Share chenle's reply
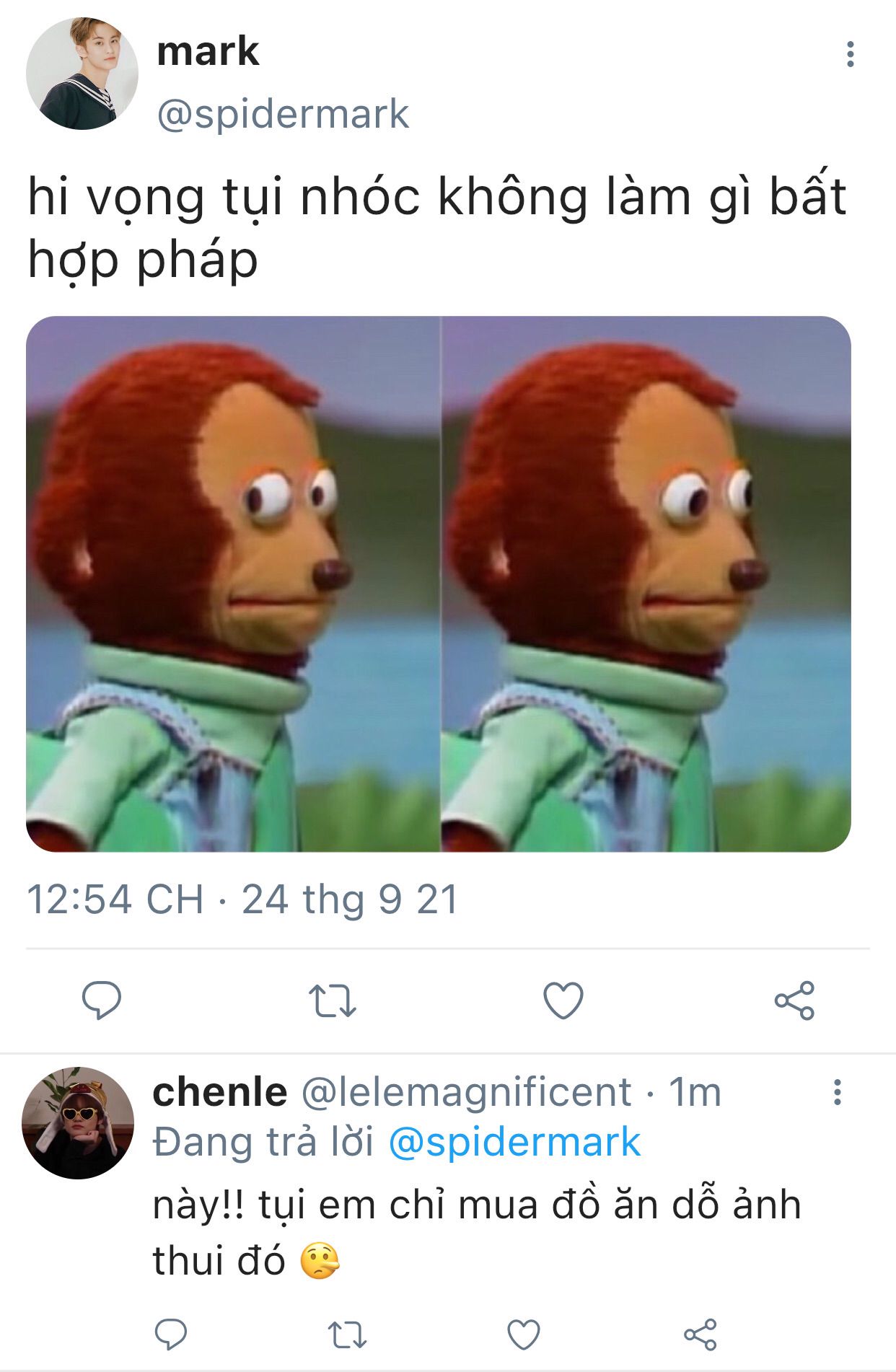The height and width of the screenshot is (1372, 896). (x=700, y=1334)
